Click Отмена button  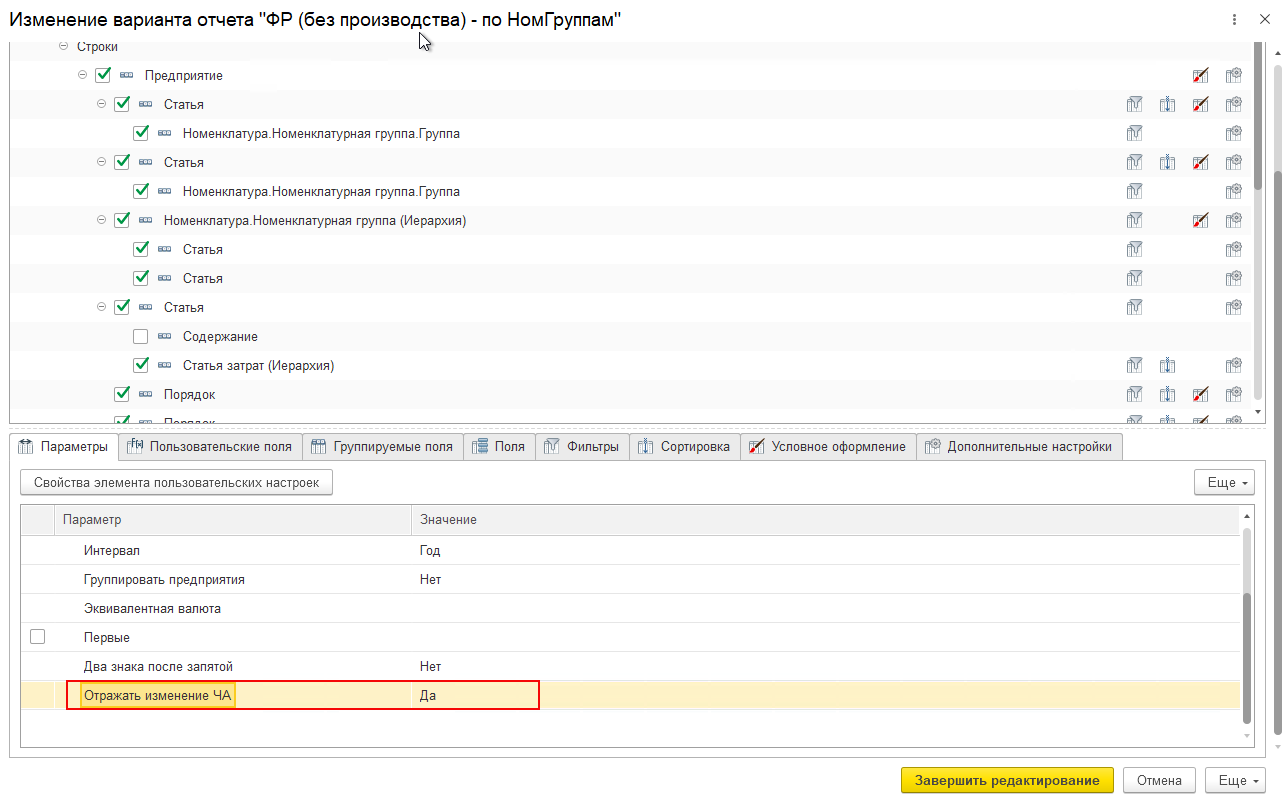tap(1160, 780)
